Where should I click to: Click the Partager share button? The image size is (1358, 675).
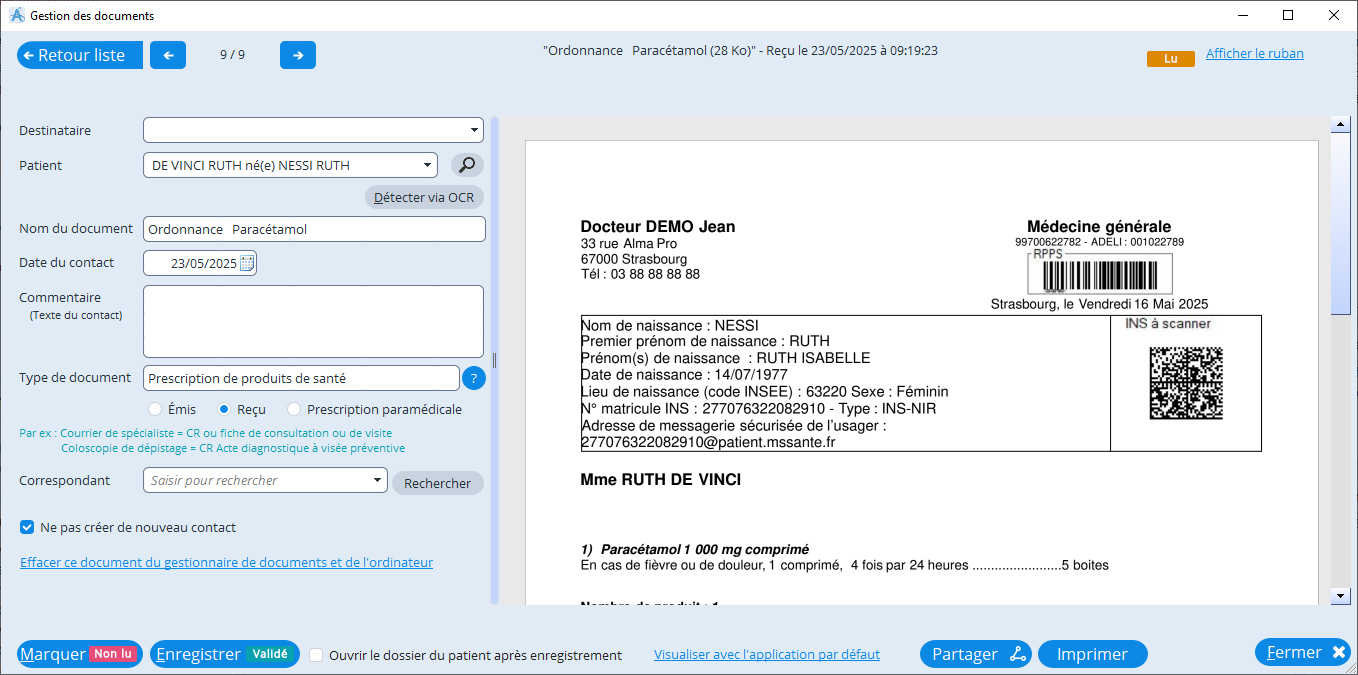pos(977,654)
